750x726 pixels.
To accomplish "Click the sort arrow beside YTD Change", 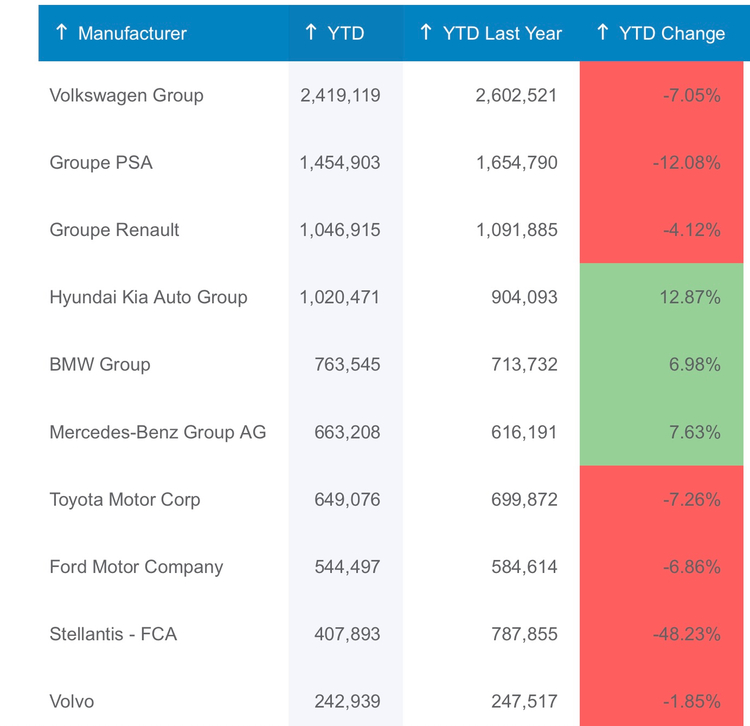I will point(603,33).
